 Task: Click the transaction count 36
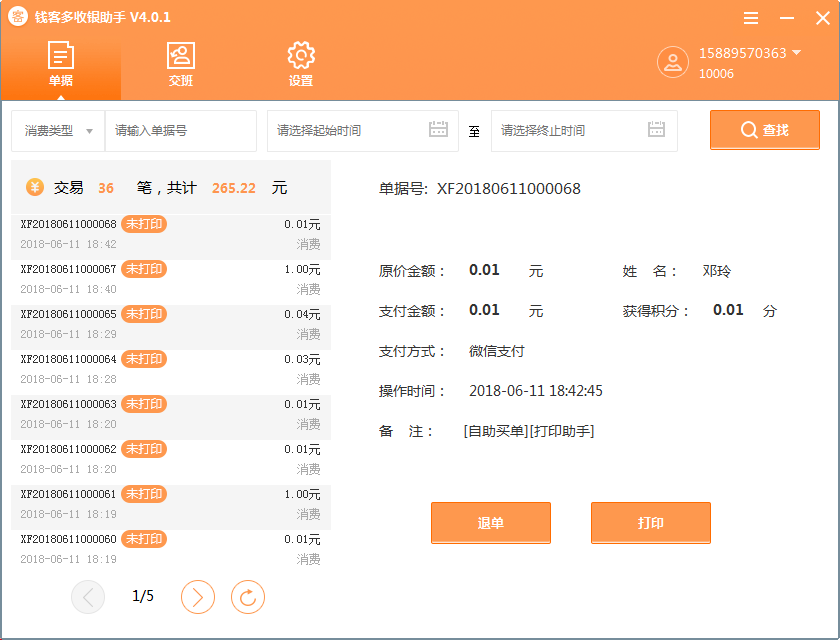coord(106,188)
